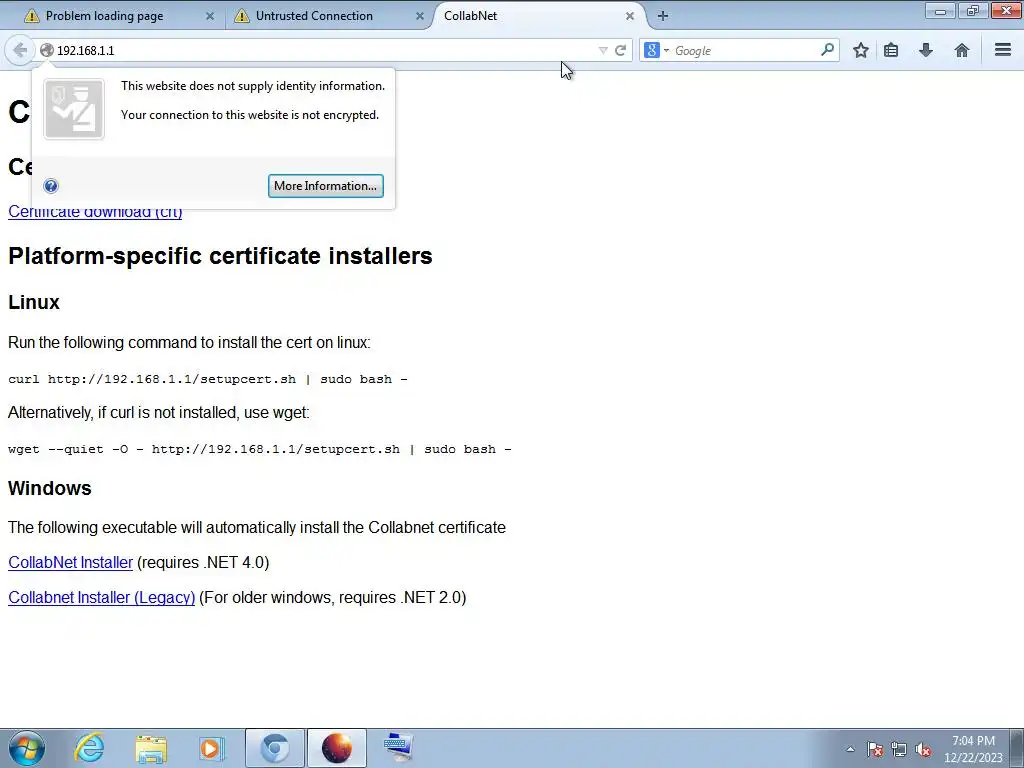Restore down the Firefox window
Screen dimensions: 1024x768
click(972, 11)
